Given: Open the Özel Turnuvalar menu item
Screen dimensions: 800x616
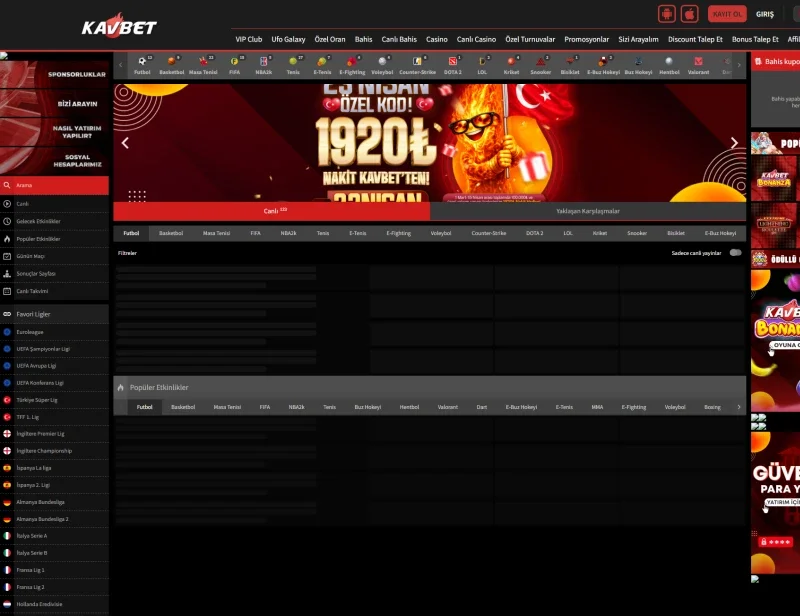Looking at the screenshot, I should point(530,39).
